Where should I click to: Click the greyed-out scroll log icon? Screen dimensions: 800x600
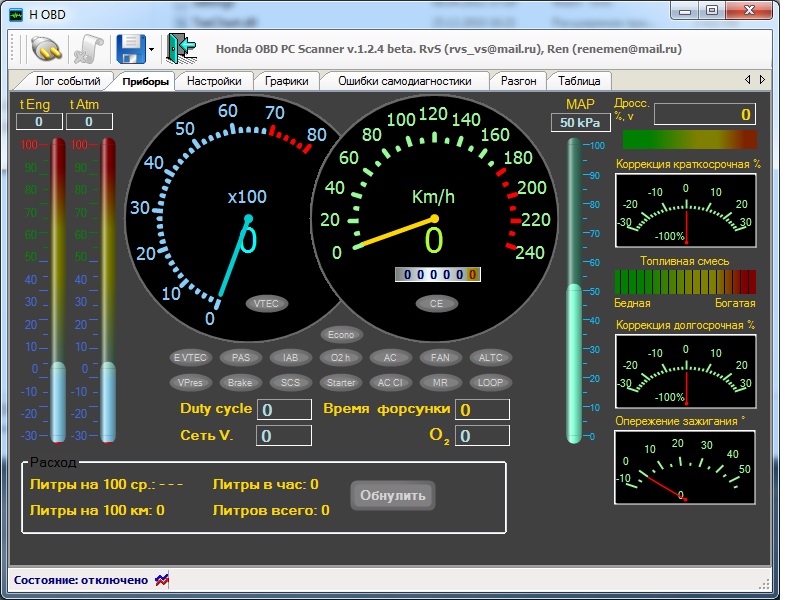pos(88,49)
